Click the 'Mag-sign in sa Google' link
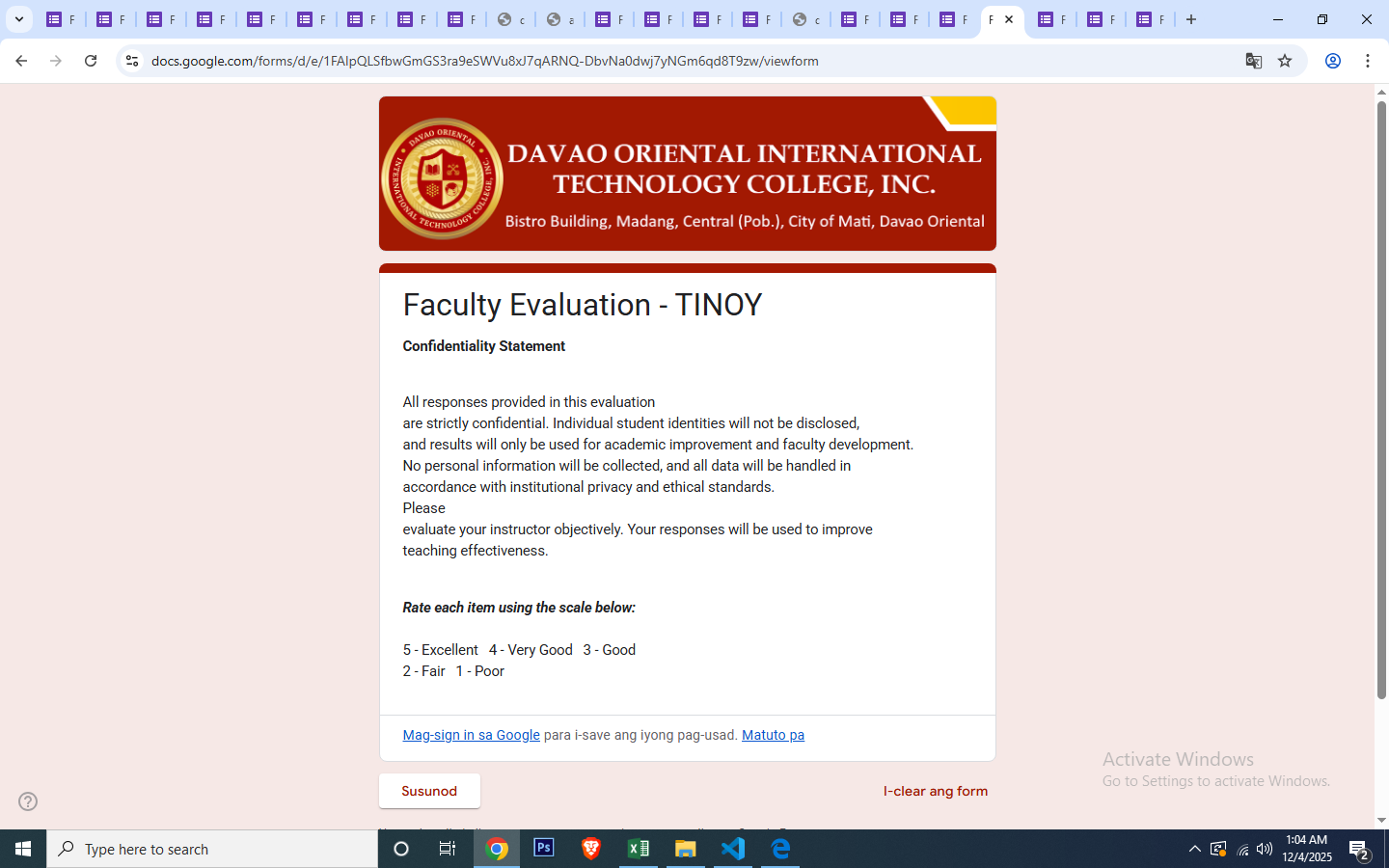Screen dimensions: 1389x868 point(471,735)
